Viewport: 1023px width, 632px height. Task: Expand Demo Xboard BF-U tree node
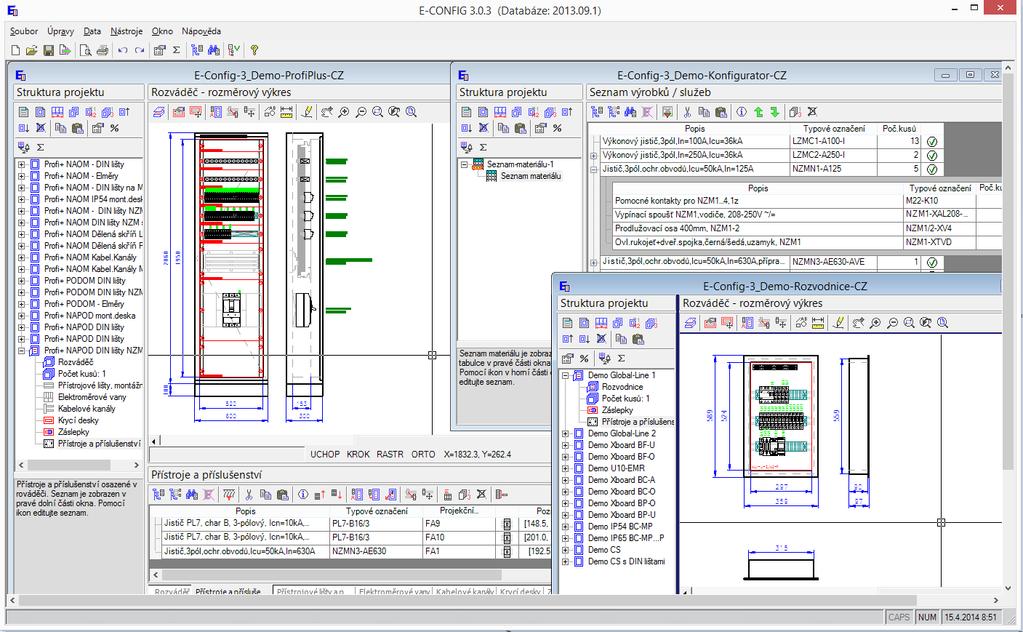(566, 445)
